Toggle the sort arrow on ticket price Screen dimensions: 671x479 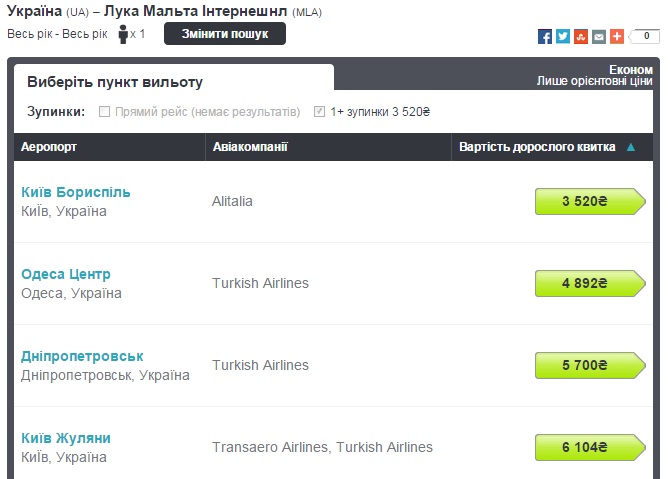tap(630, 147)
